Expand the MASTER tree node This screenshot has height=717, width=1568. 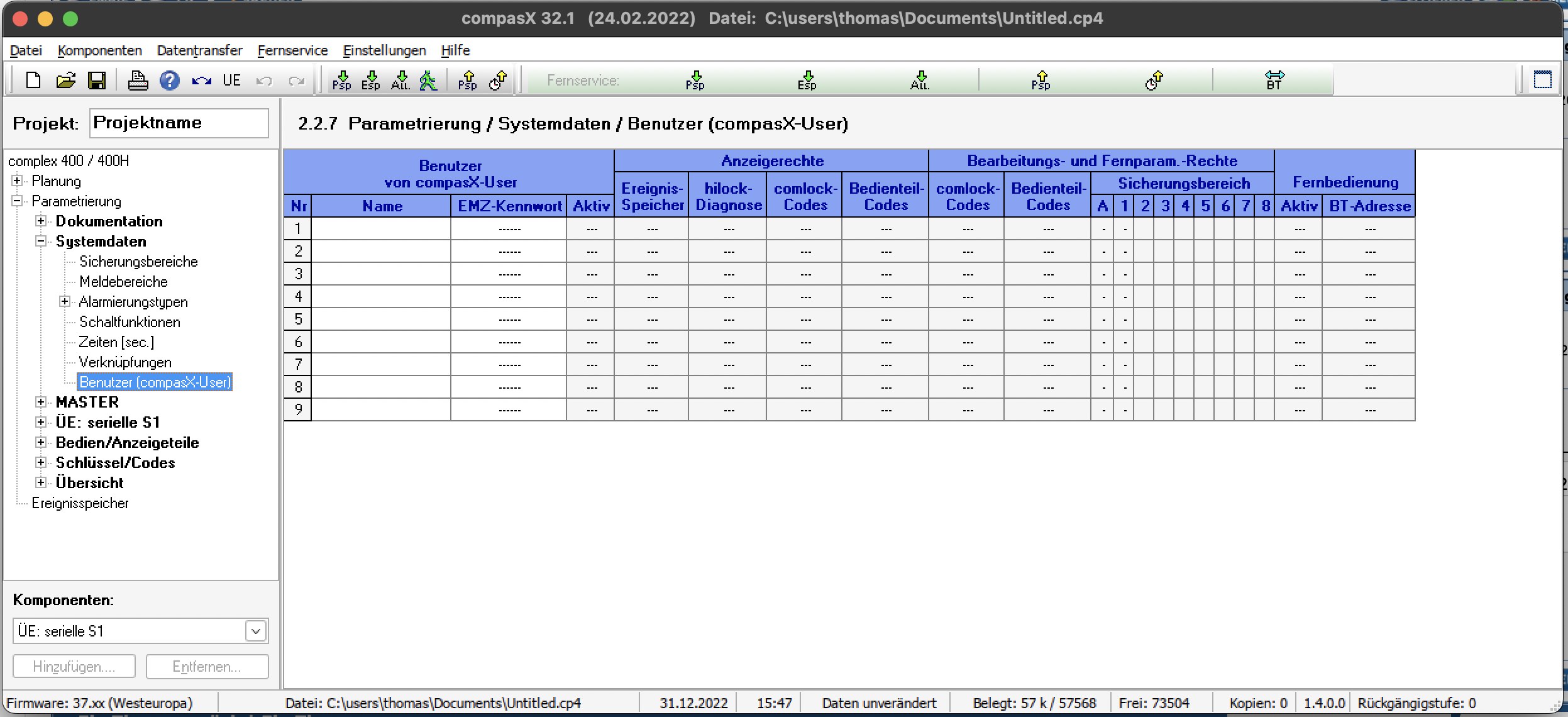tap(41, 403)
